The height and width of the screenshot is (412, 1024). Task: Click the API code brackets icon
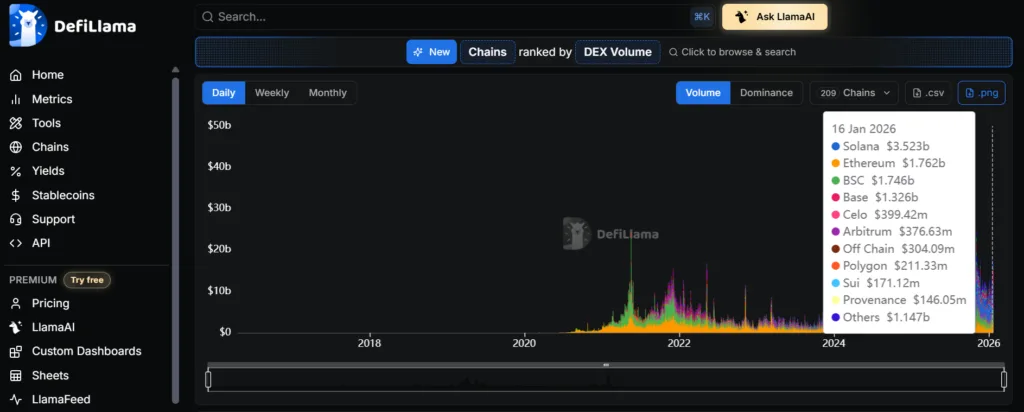pyautogui.click(x=16, y=243)
